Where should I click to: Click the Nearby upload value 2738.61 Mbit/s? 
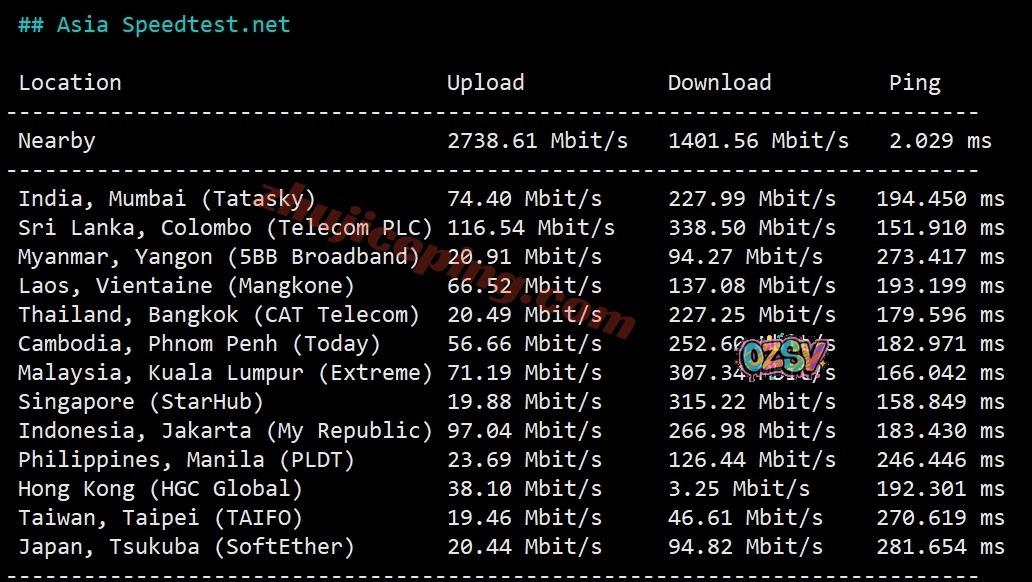(x=537, y=141)
